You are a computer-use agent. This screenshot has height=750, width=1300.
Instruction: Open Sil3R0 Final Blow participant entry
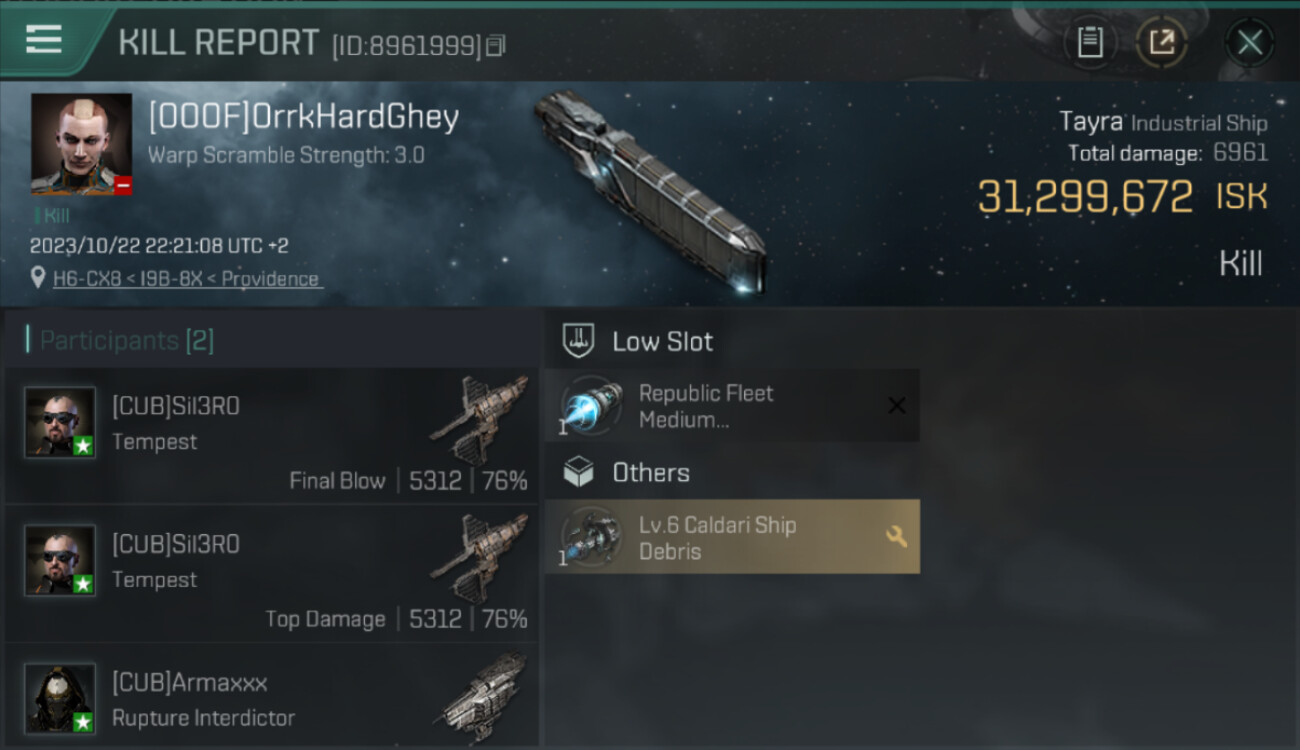click(x=272, y=436)
